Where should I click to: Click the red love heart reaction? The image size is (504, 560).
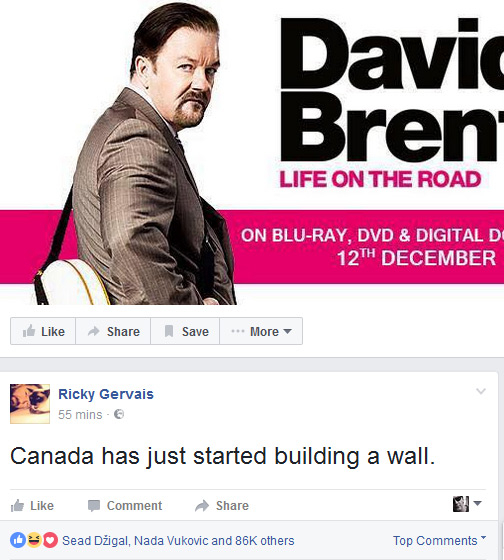coord(50,540)
